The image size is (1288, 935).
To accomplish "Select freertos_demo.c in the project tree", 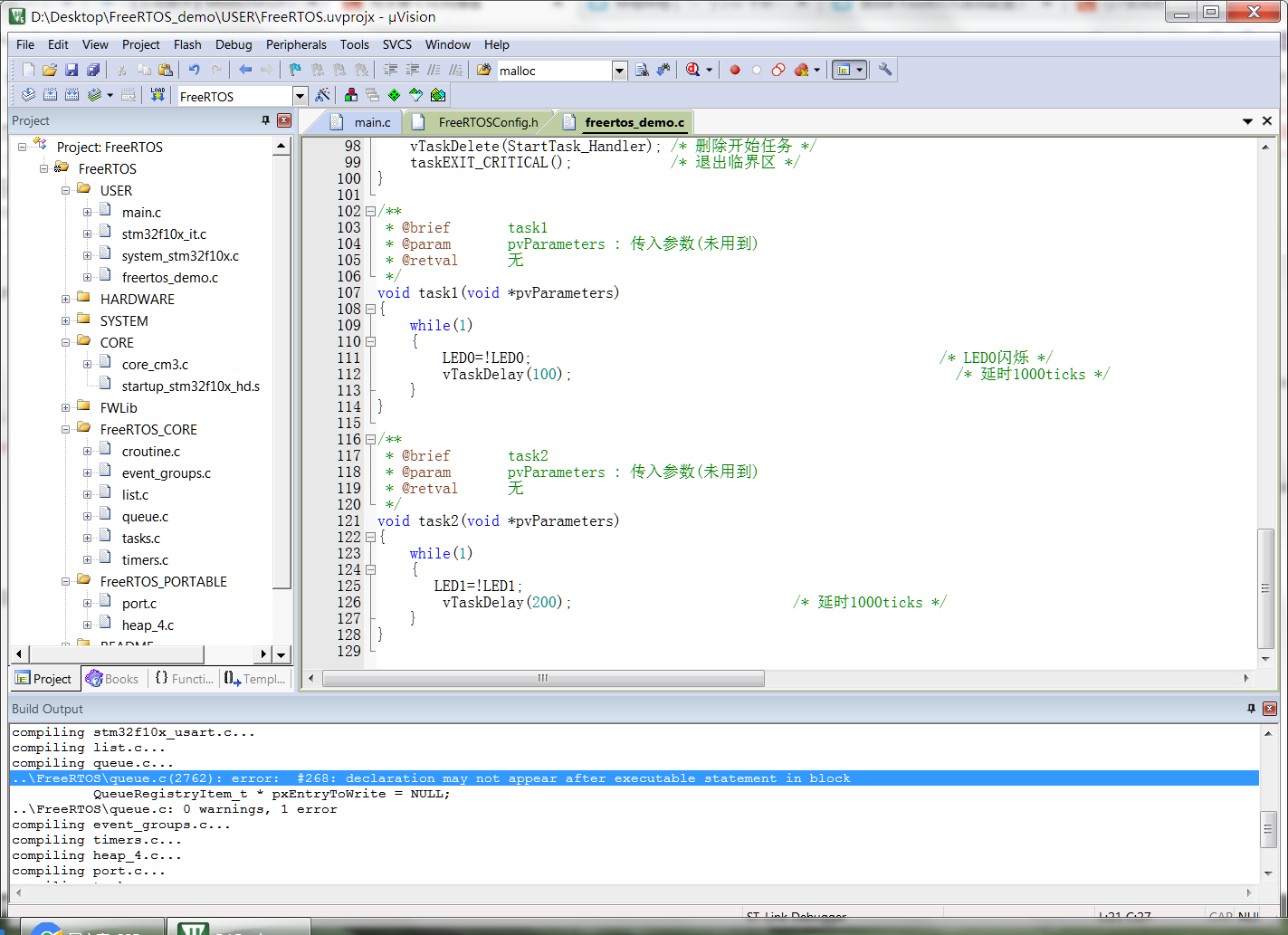I will (x=170, y=278).
